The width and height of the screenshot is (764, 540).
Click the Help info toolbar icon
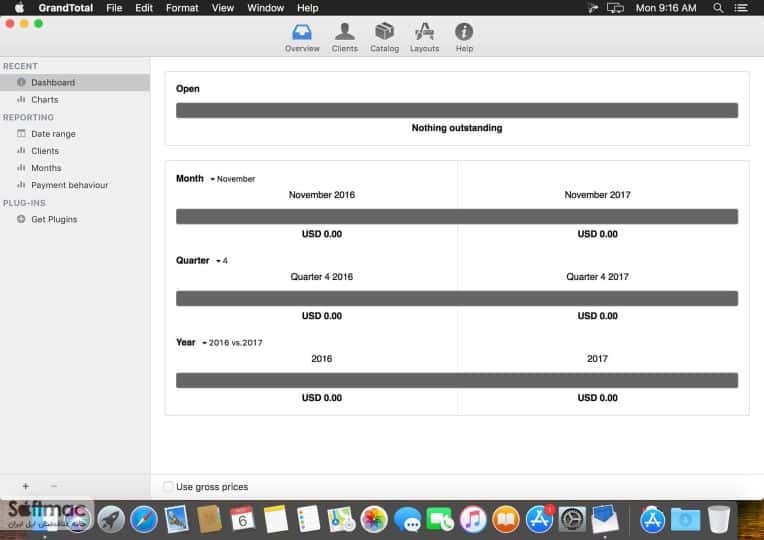point(464,38)
